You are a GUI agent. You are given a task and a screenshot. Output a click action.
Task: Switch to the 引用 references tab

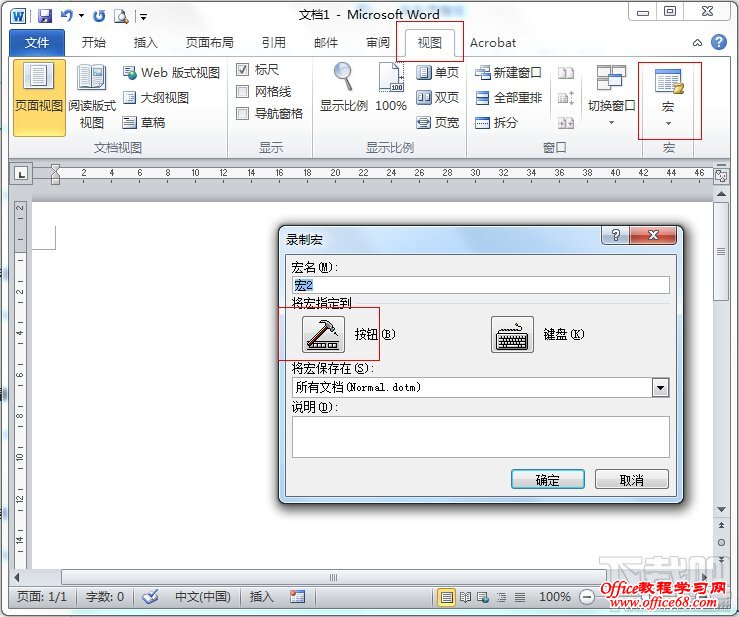tap(273, 43)
